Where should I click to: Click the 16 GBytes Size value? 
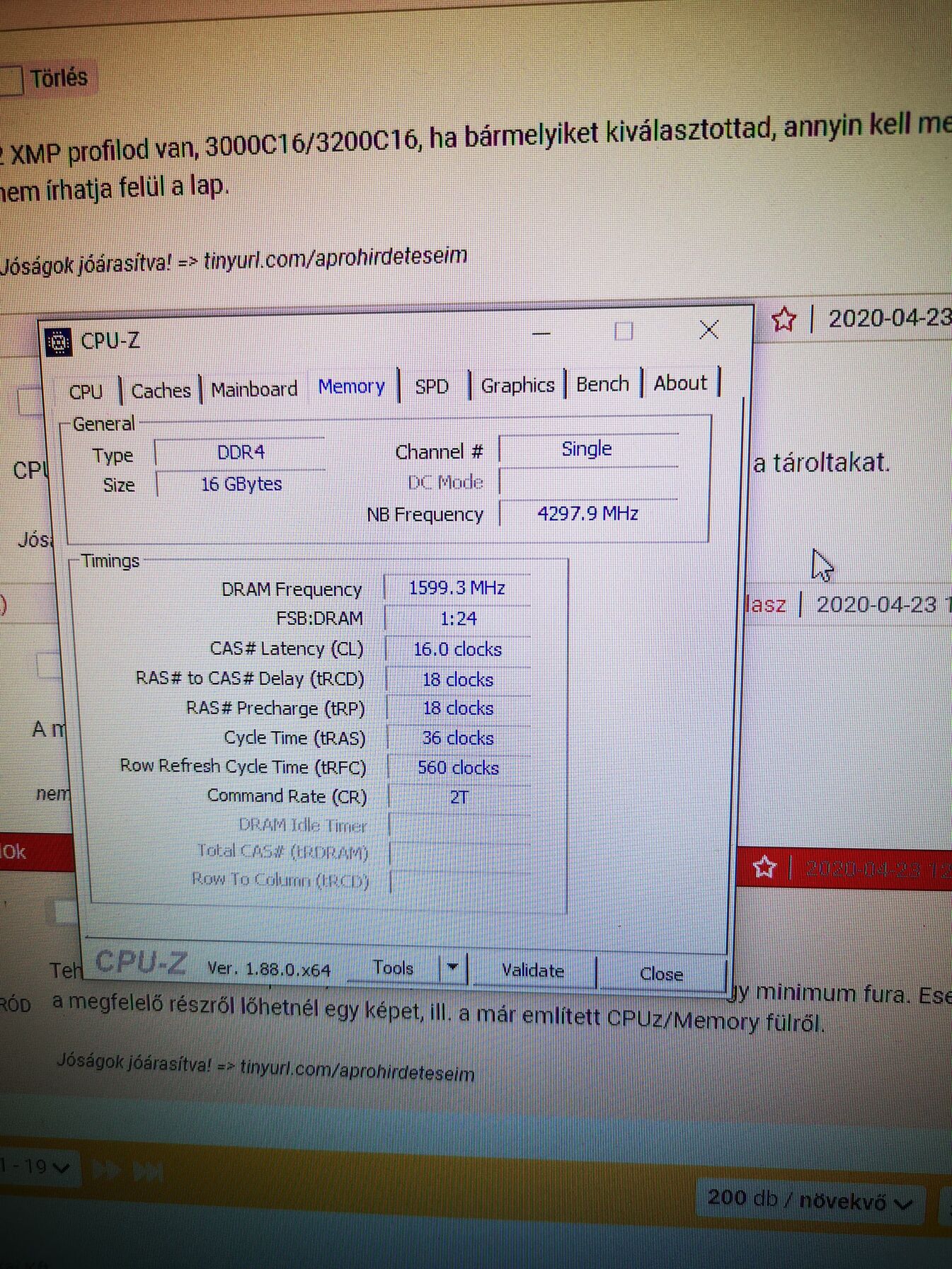click(241, 484)
